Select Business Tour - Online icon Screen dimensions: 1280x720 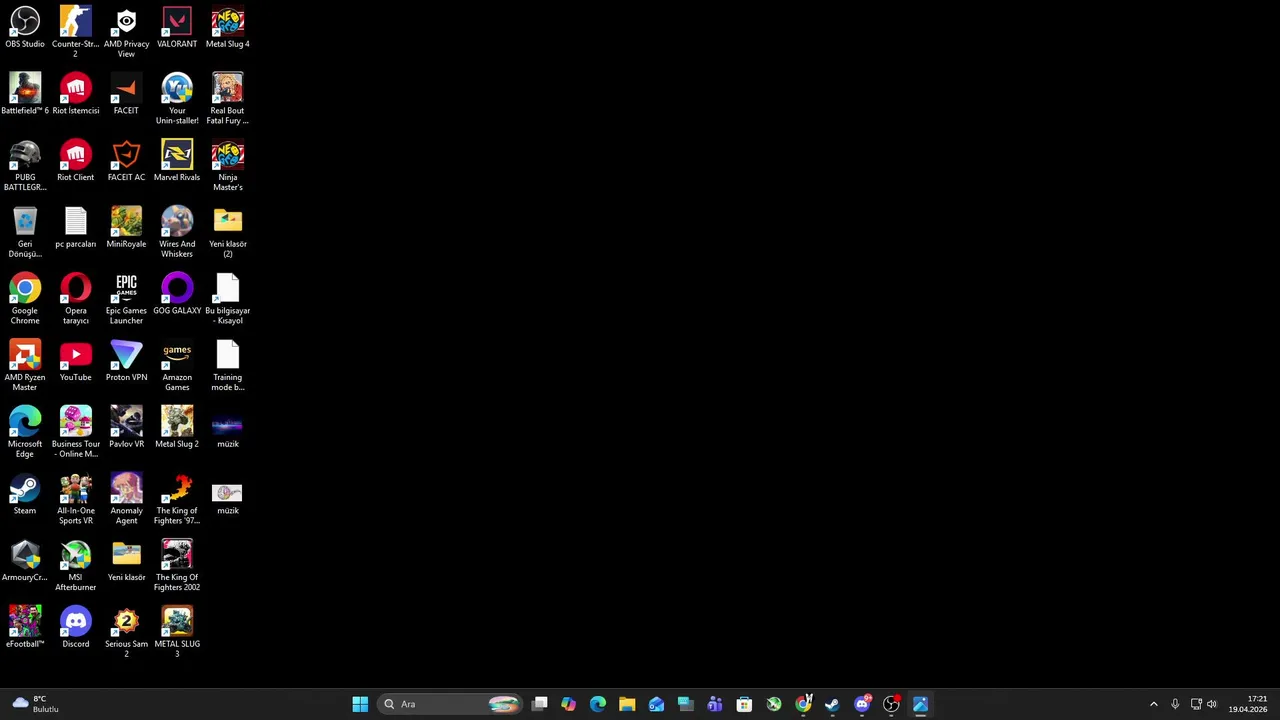click(x=75, y=432)
